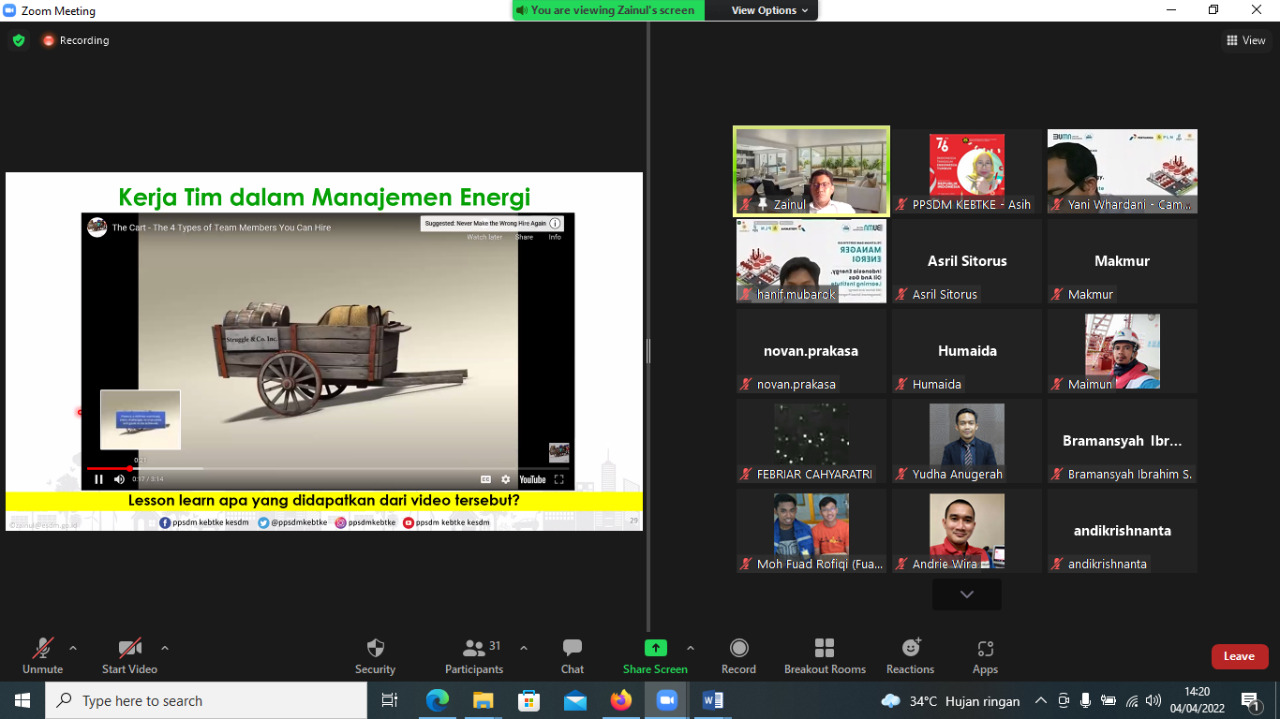Image resolution: width=1280 pixels, height=719 pixels.
Task: Click the video title The Cart
Action: [x=221, y=228]
